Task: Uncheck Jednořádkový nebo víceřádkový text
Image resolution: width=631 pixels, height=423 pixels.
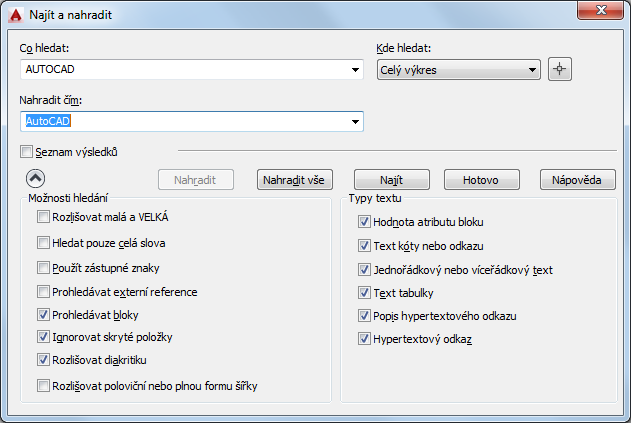Action: click(364, 269)
